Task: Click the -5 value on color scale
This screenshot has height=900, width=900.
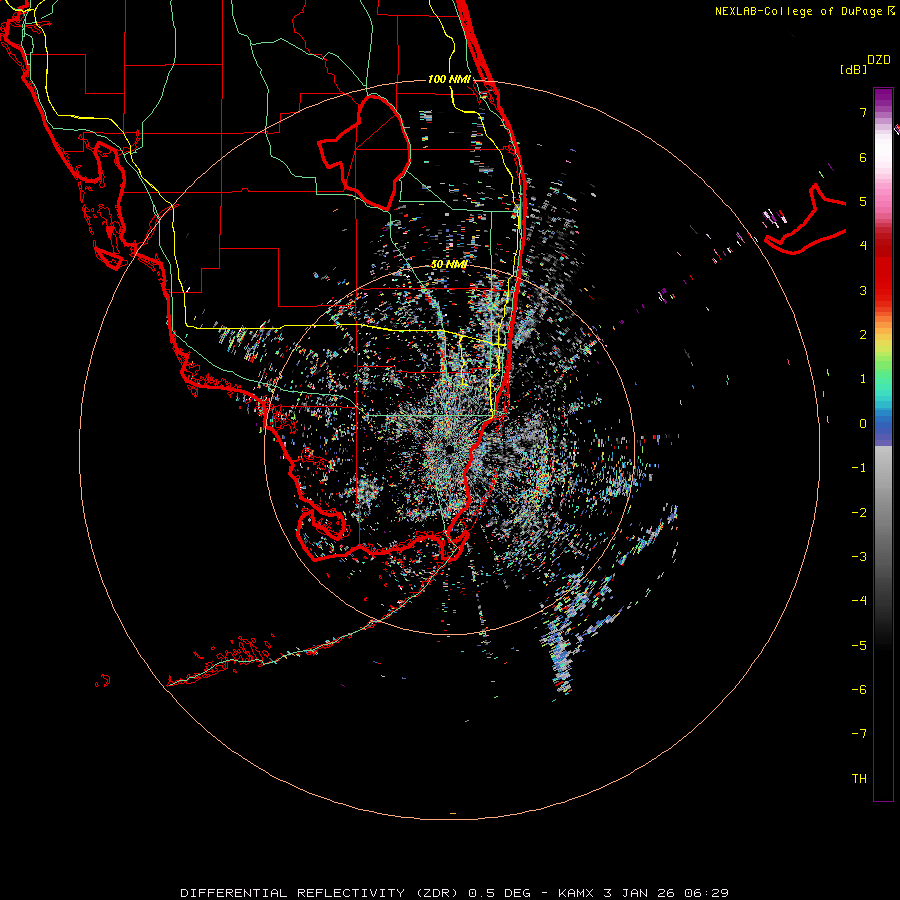Action: pyautogui.click(x=859, y=645)
